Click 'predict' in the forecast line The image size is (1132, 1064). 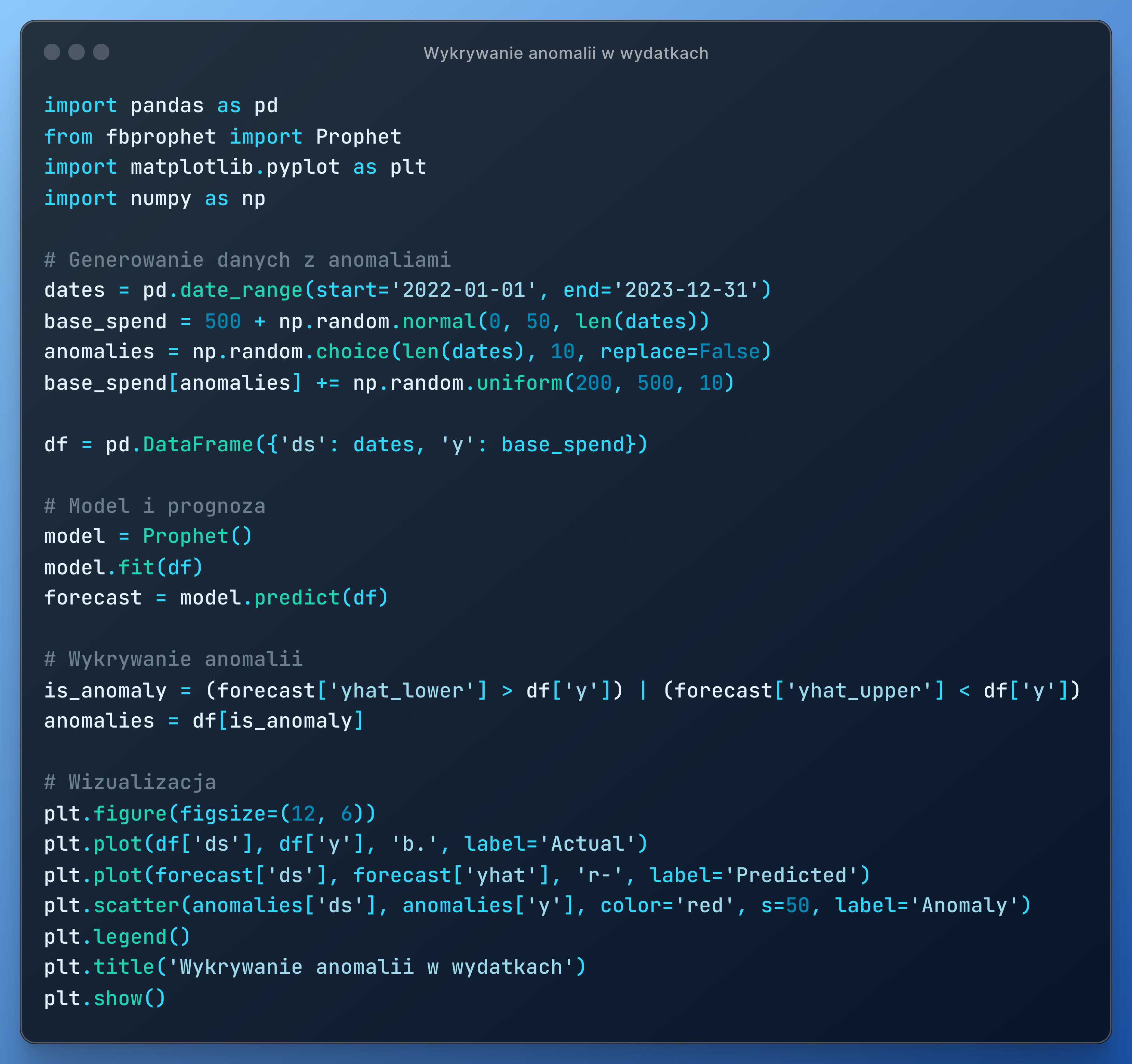pos(297,598)
